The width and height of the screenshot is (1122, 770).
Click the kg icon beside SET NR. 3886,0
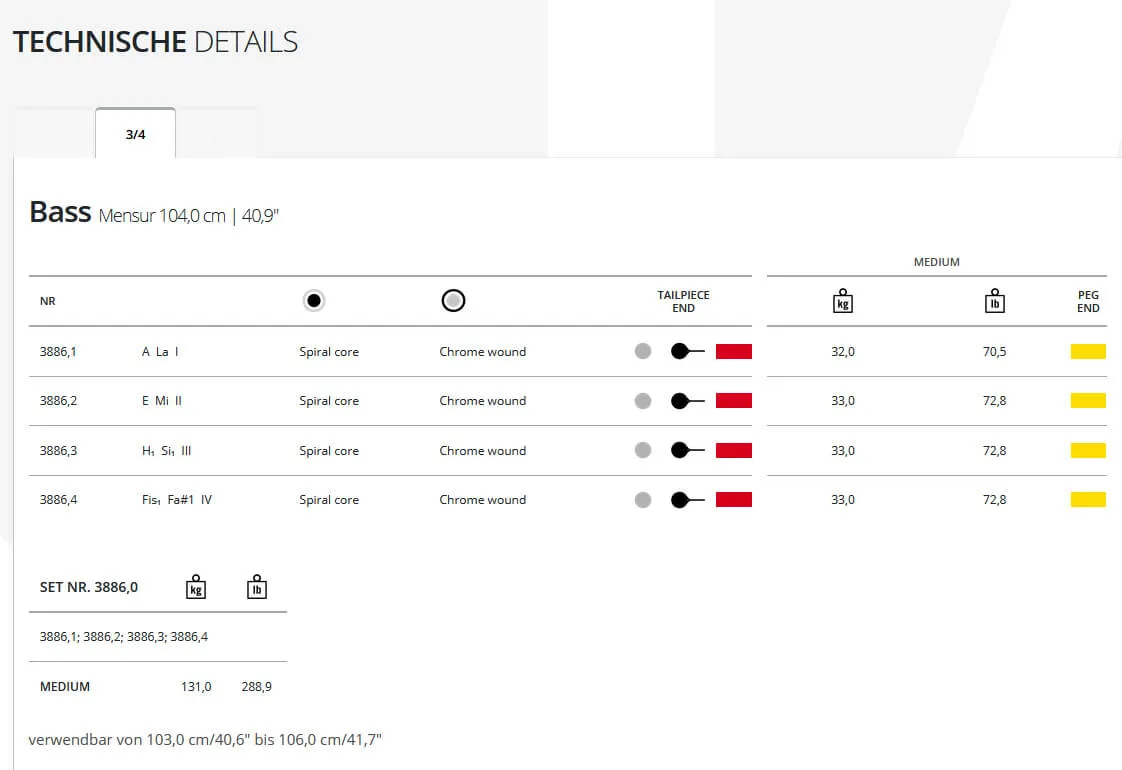pos(196,587)
